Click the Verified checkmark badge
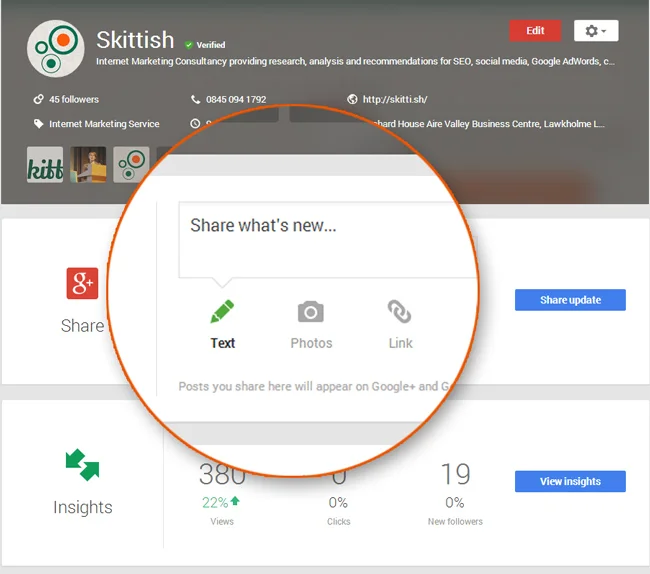The image size is (650, 574). click(x=189, y=45)
